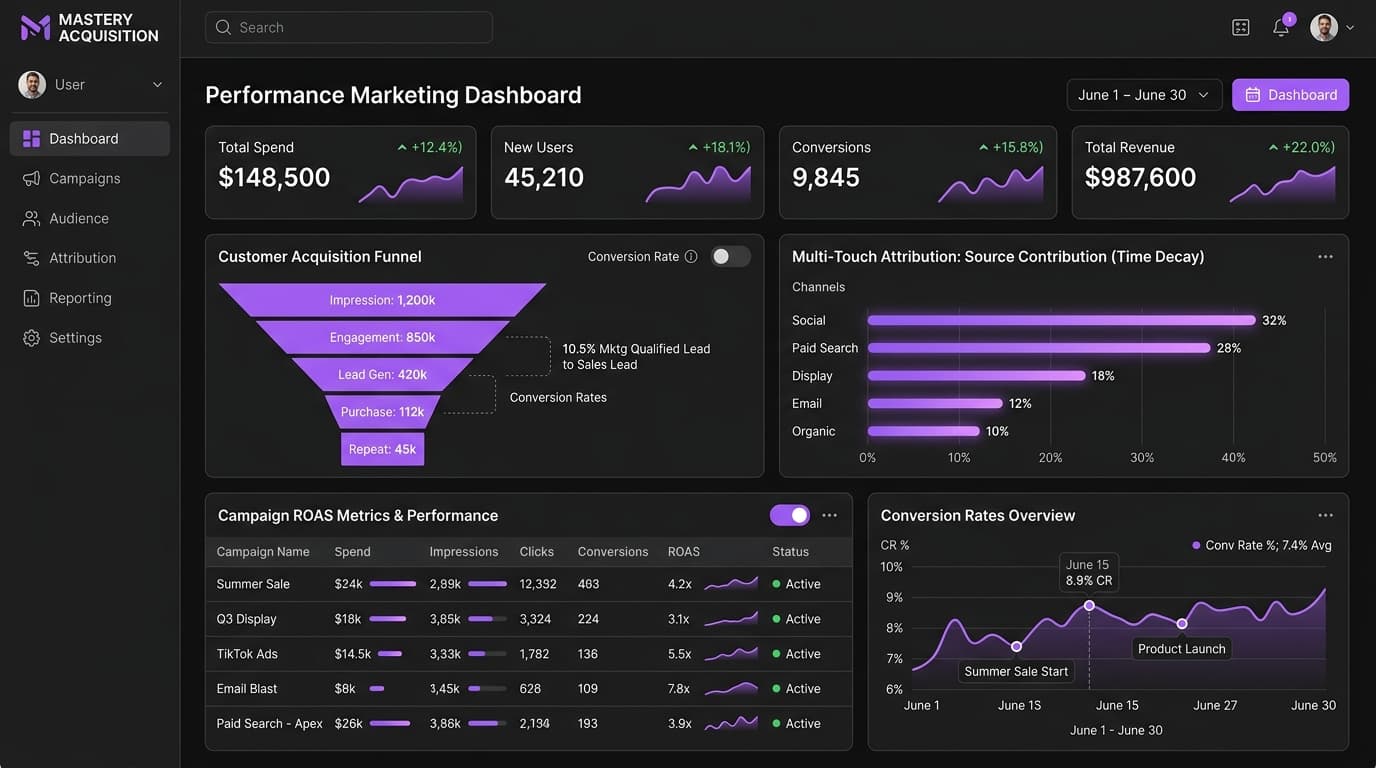This screenshot has height=768, width=1376.
Task: Click the Campaigns megaphone icon
Action: point(31,178)
